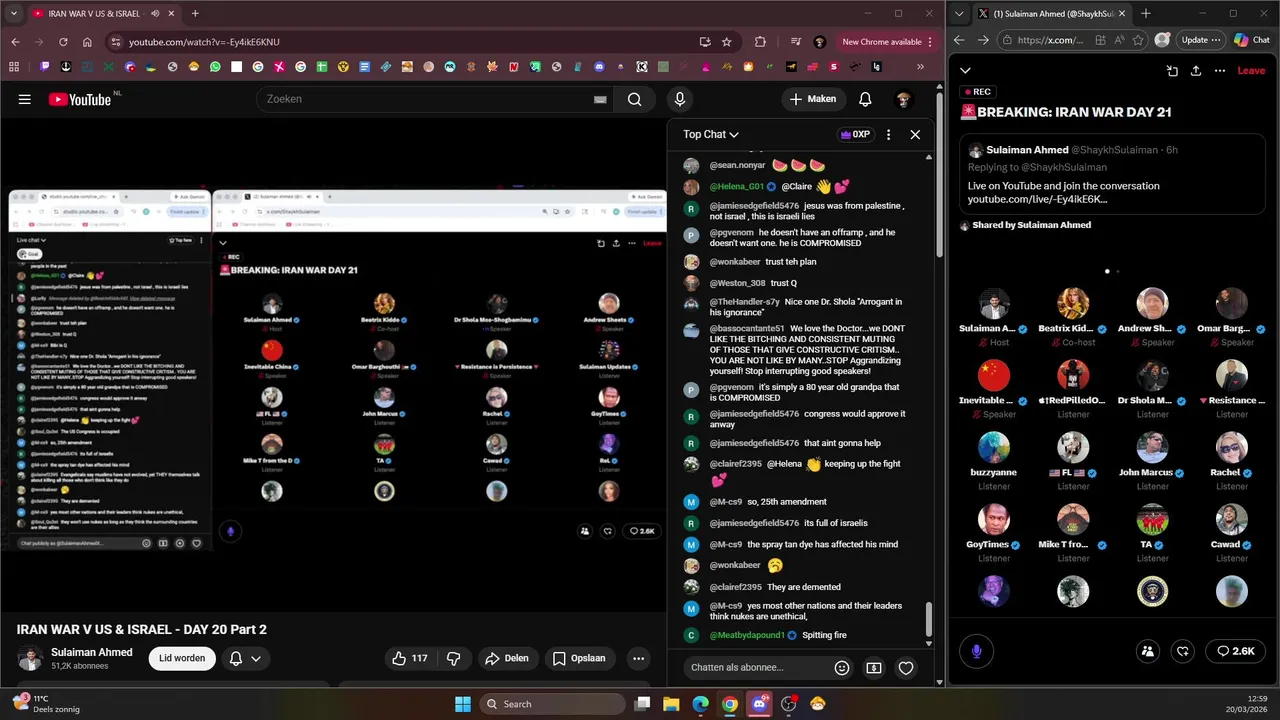1280x720 pixels.
Task: Open Chrome media controls icon
Action: pyautogui.click(x=796, y=42)
